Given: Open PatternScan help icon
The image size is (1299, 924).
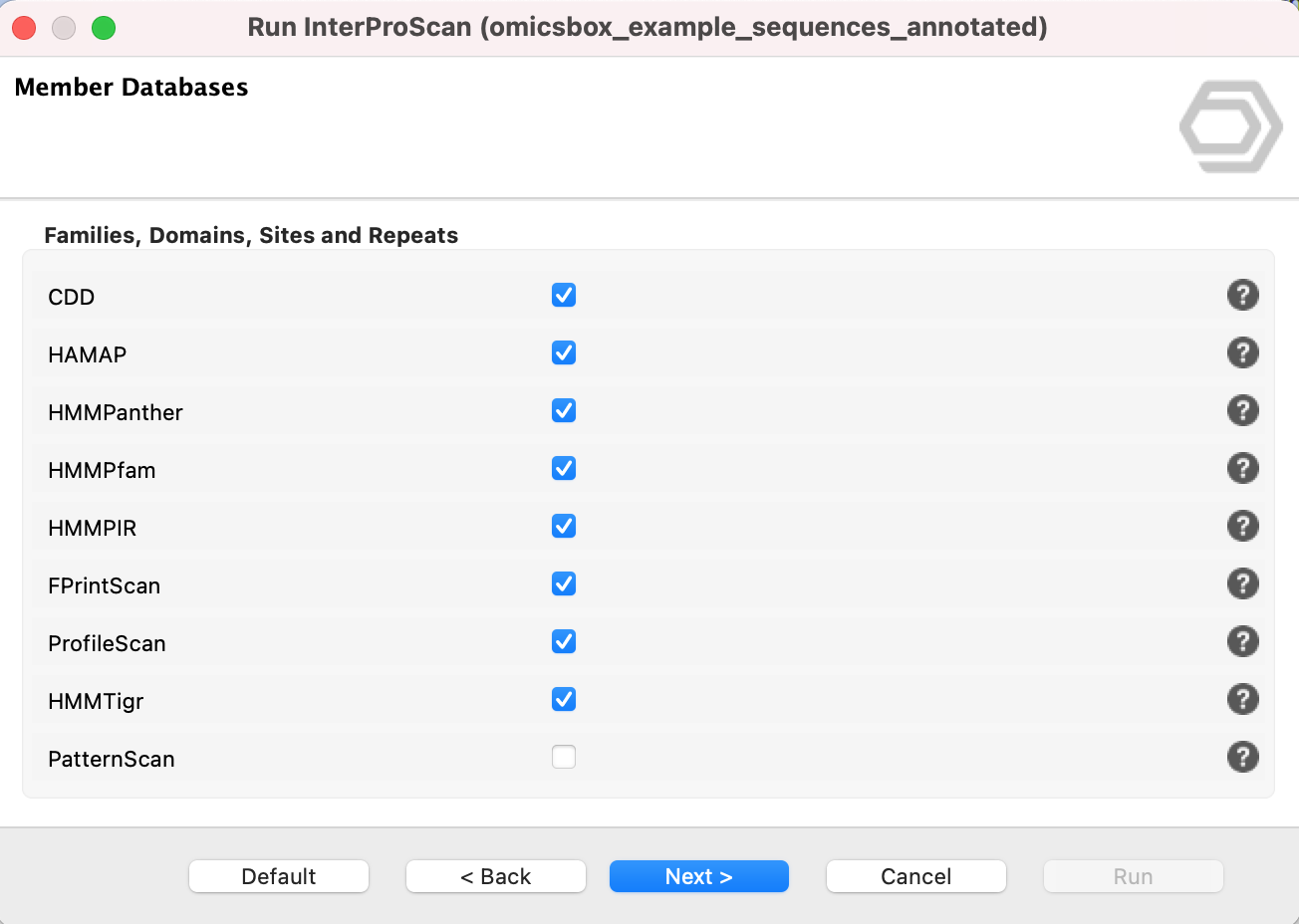Looking at the screenshot, I should (1242, 758).
